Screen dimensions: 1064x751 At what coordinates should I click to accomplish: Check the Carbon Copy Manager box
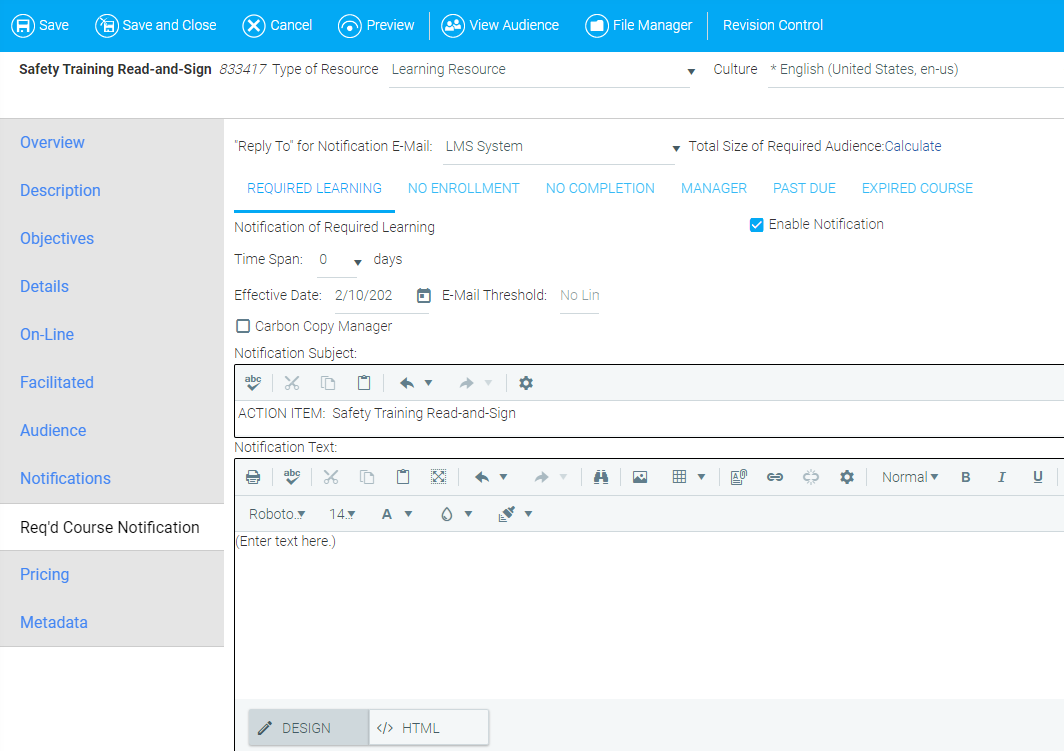coord(243,326)
